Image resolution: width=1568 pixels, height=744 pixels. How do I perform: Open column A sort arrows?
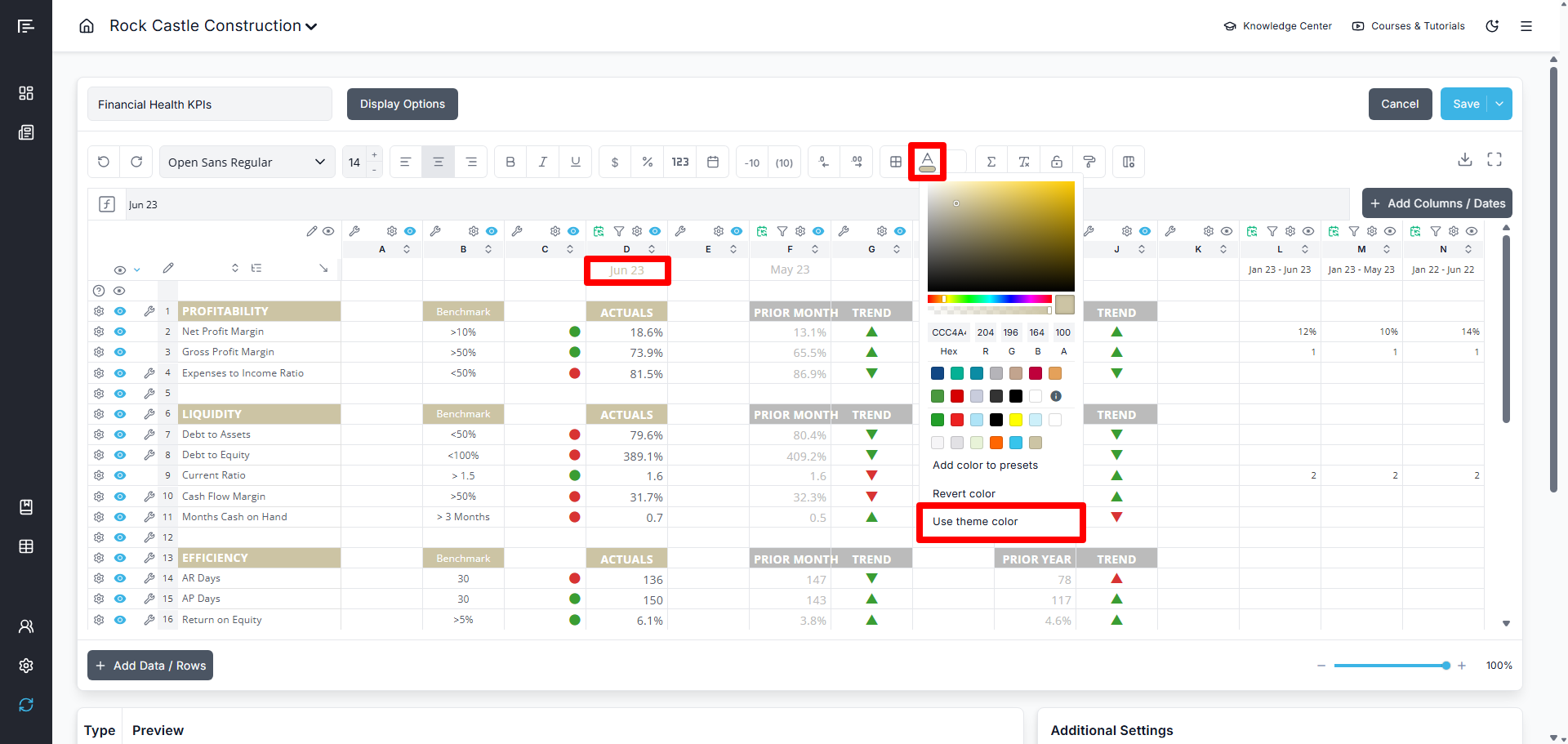pyautogui.click(x=407, y=249)
